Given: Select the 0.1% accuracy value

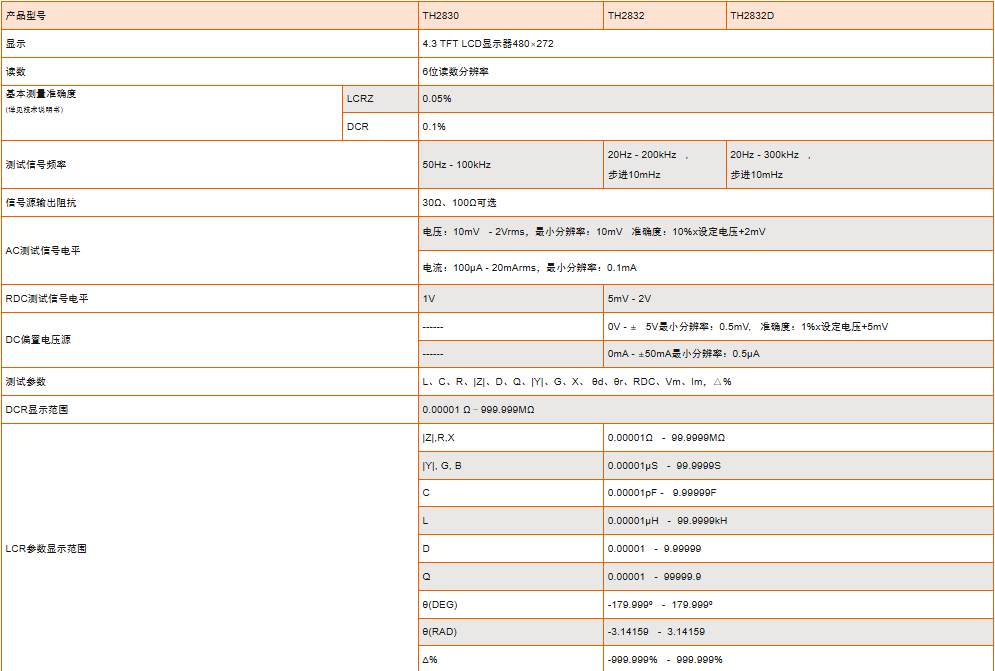Looking at the screenshot, I should pyautogui.click(x=706, y=127).
